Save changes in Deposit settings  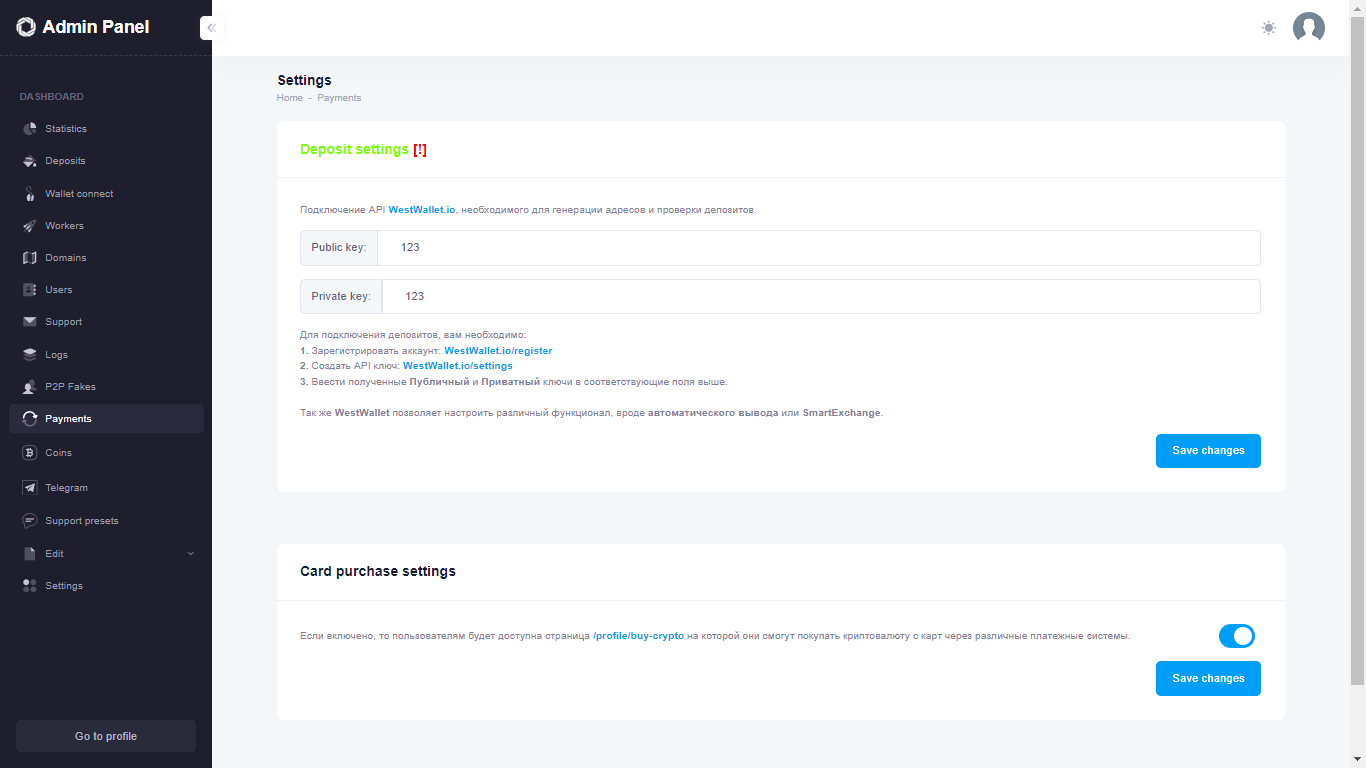point(1208,451)
